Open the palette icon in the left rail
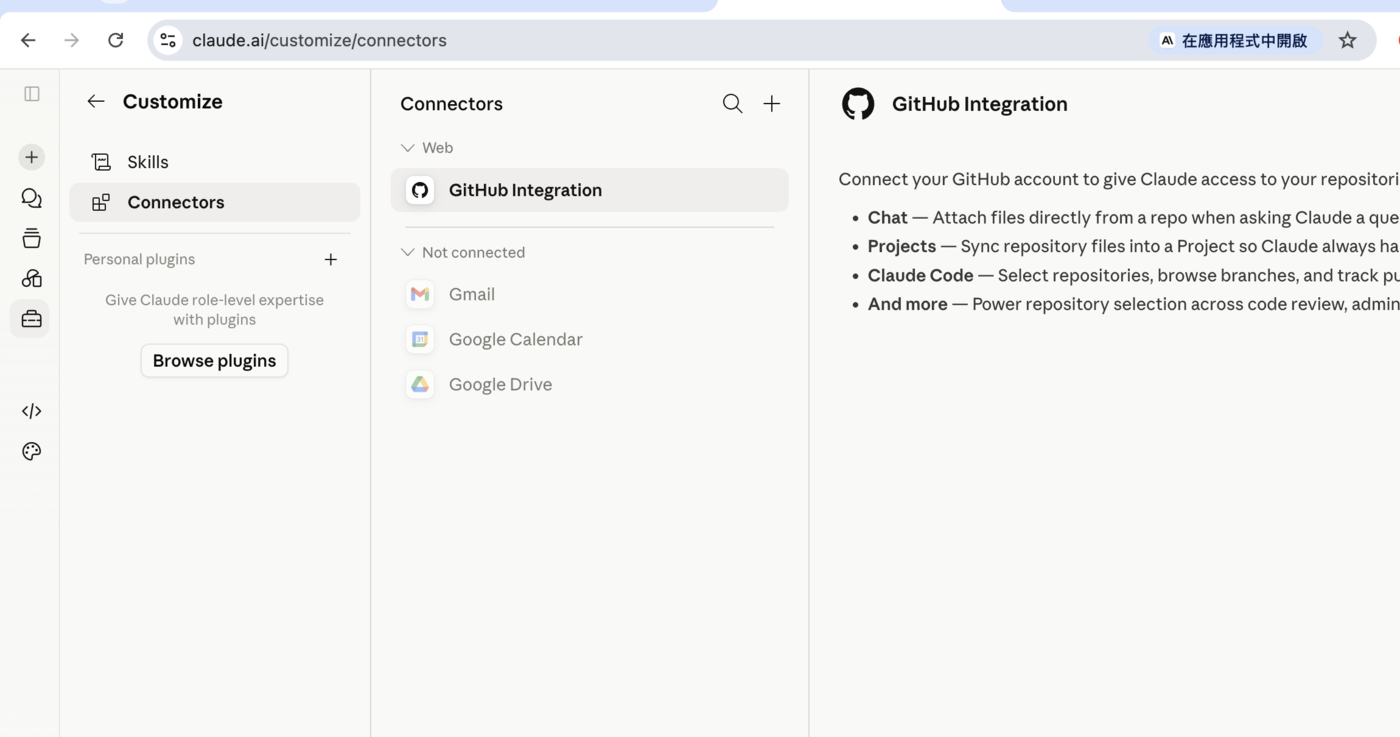The image size is (1400, 737). (32, 451)
